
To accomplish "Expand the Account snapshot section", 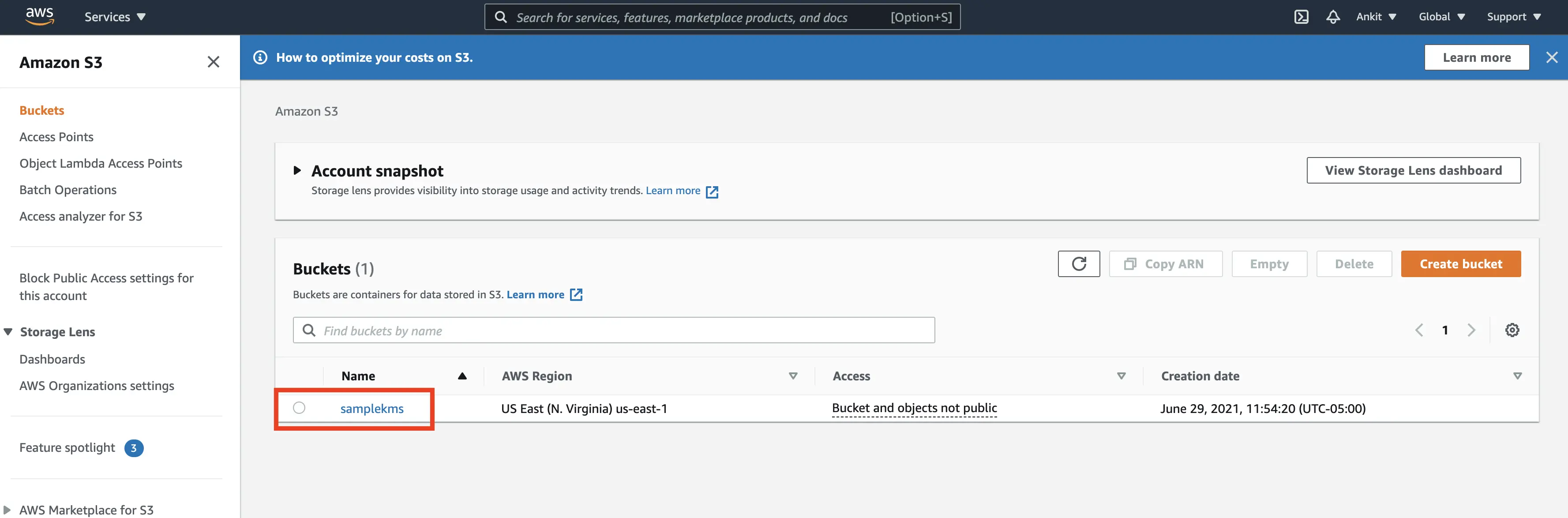I will coord(297,170).
